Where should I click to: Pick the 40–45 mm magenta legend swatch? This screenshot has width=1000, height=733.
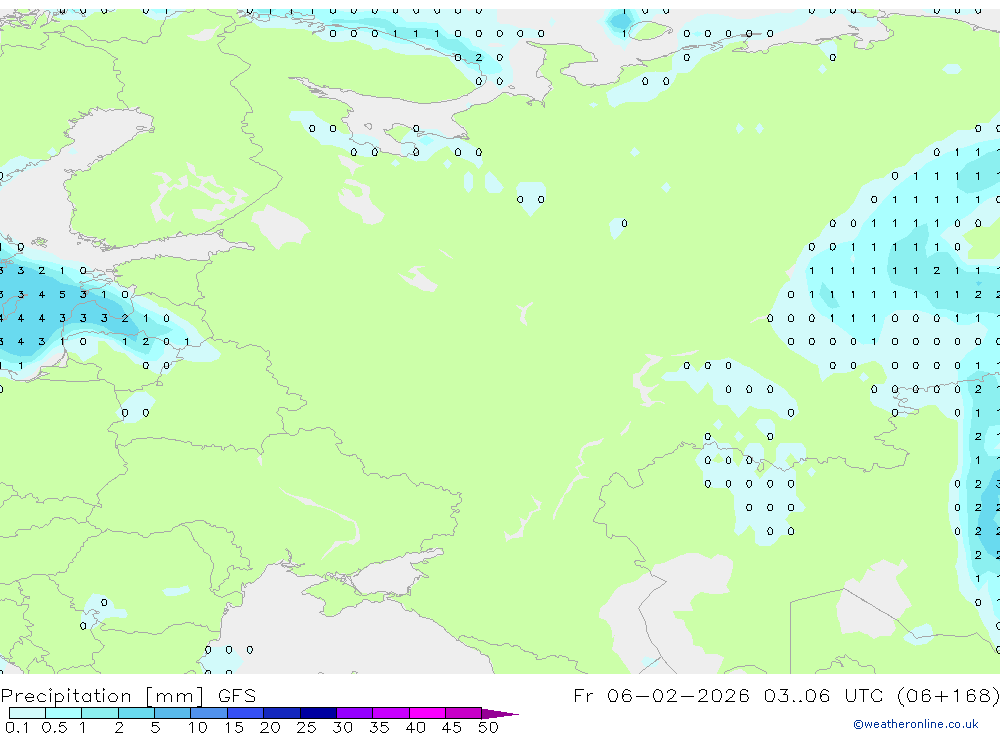[427, 713]
